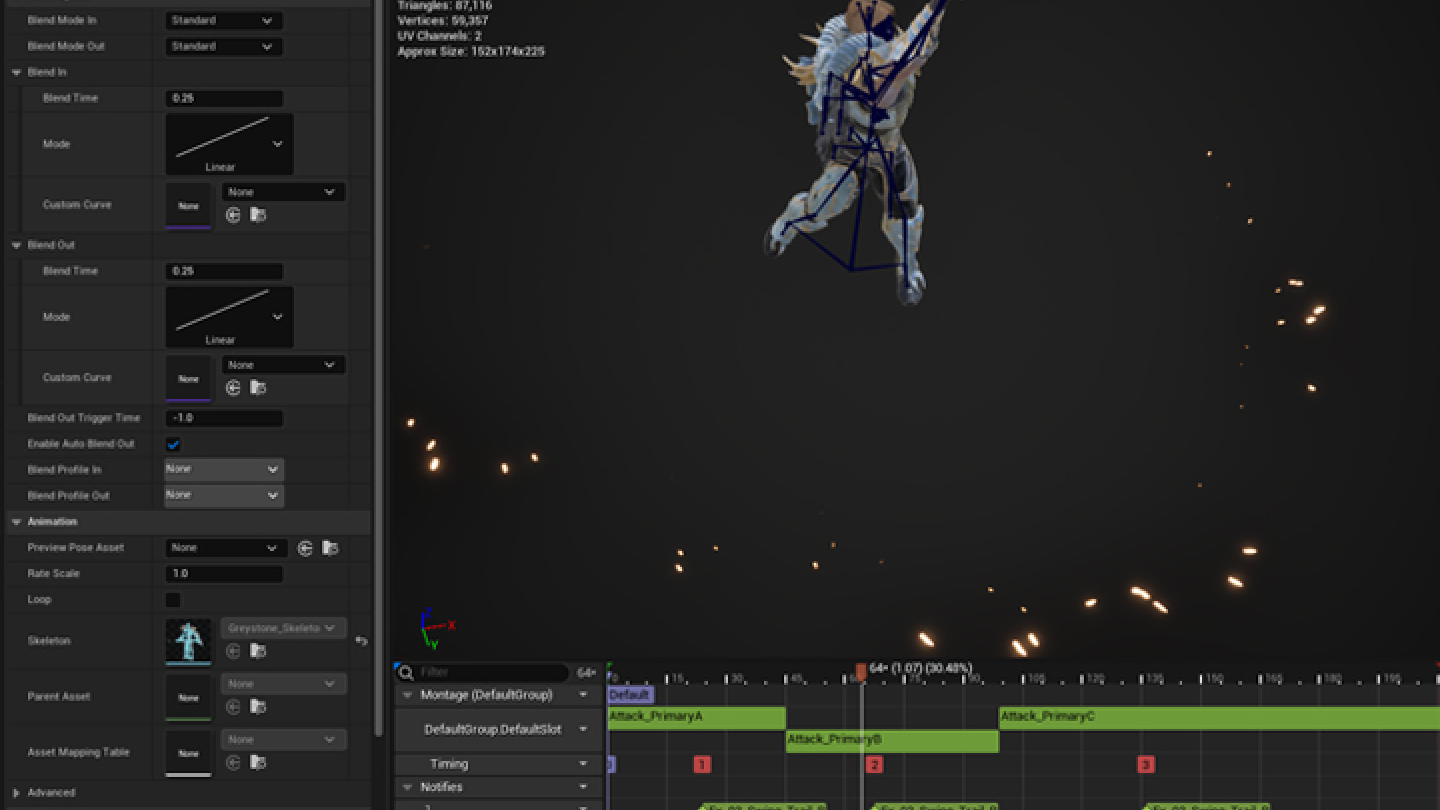Open Blend Mode Out dropdown
This screenshot has height=810, width=1440.
tap(224, 46)
